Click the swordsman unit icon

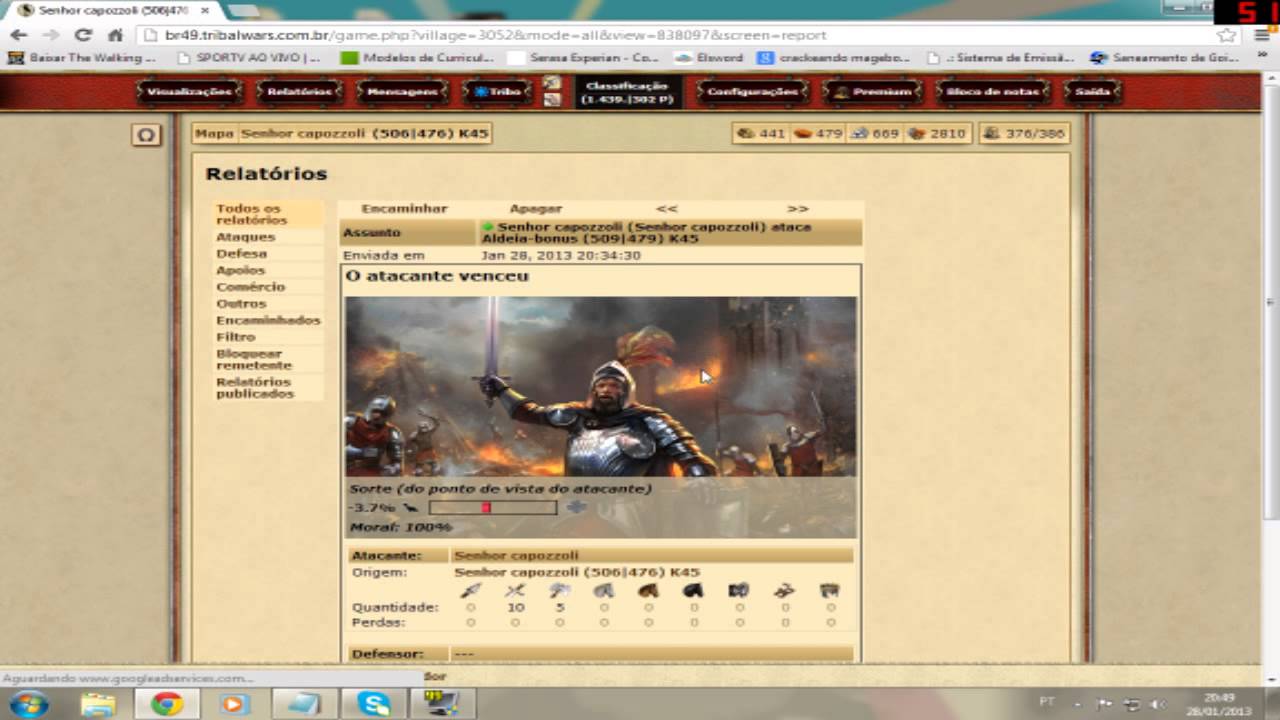515,591
